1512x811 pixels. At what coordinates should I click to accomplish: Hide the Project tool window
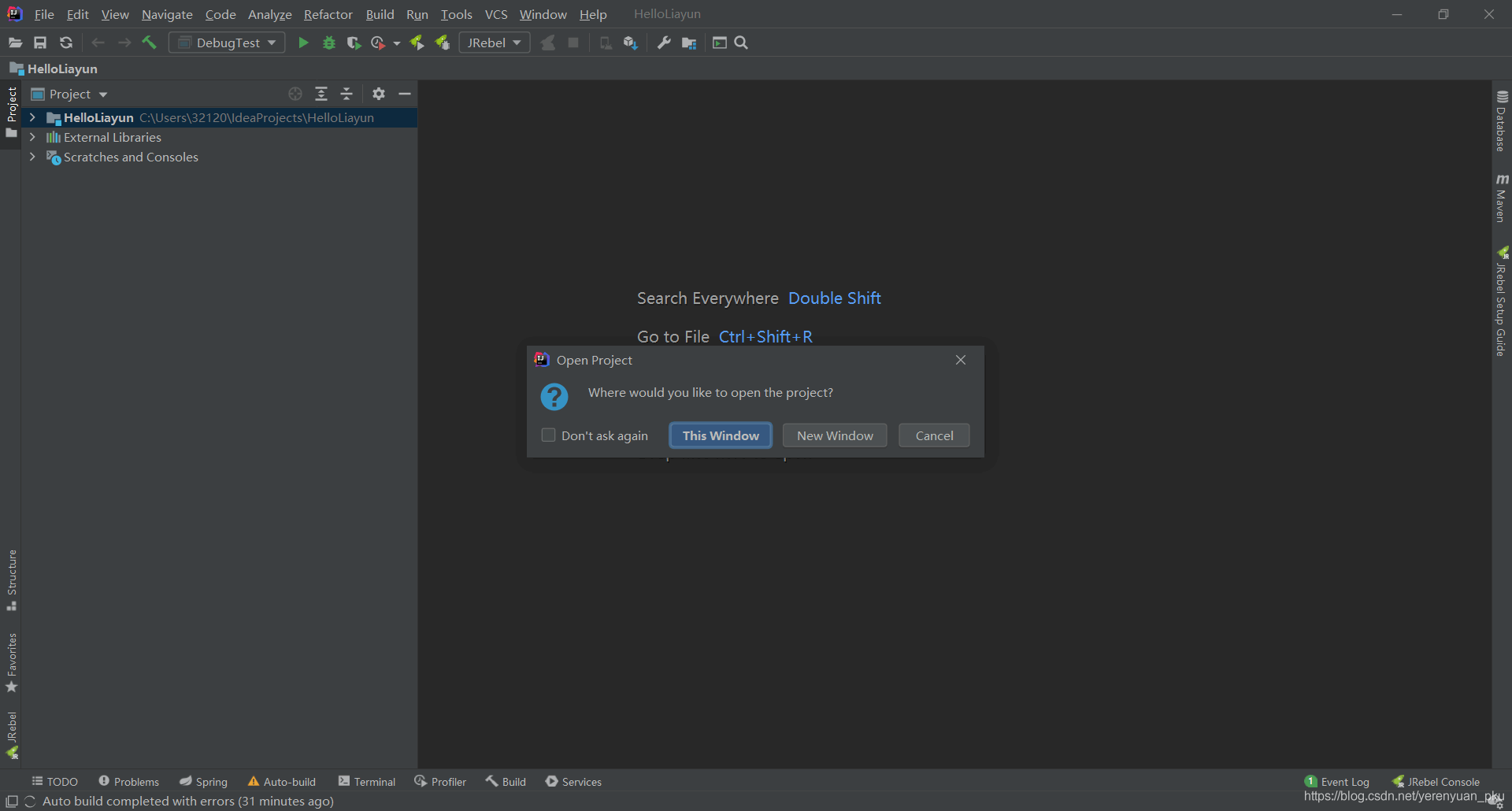405,94
